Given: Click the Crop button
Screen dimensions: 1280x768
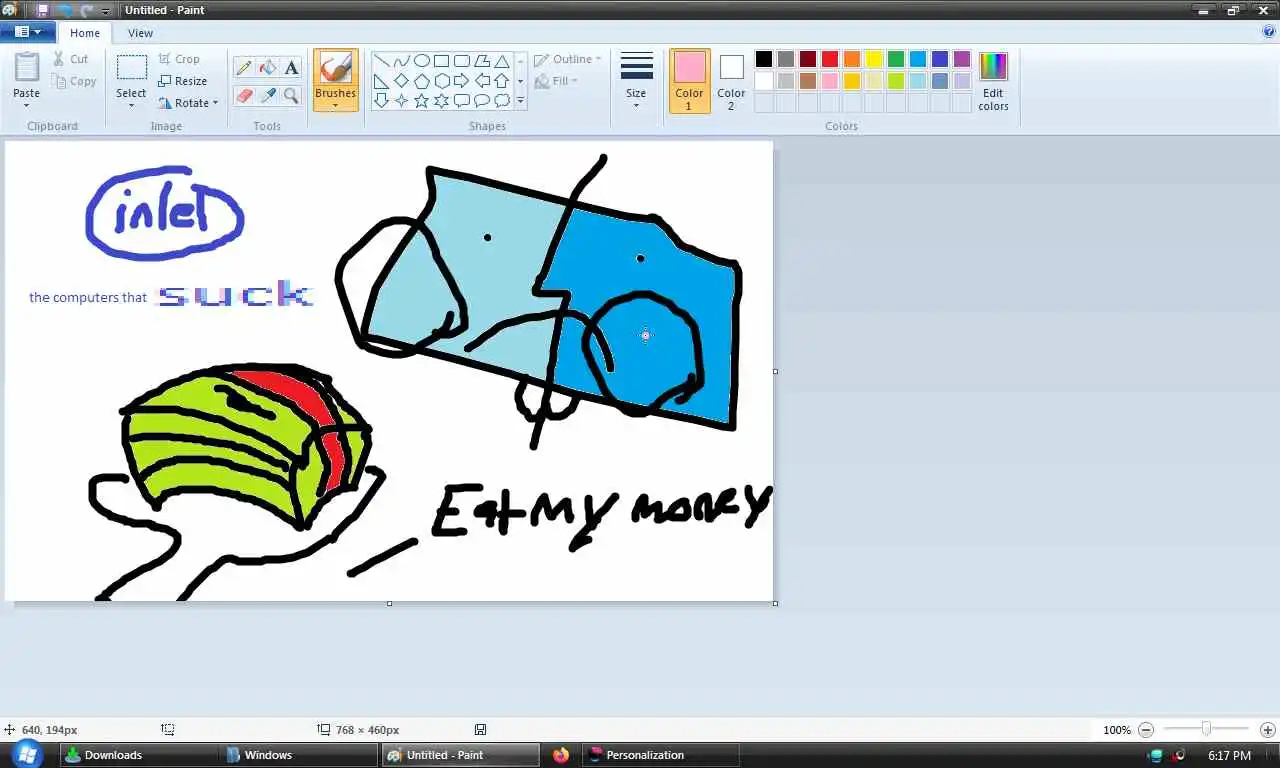Looking at the screenshot, I should 179,59.
